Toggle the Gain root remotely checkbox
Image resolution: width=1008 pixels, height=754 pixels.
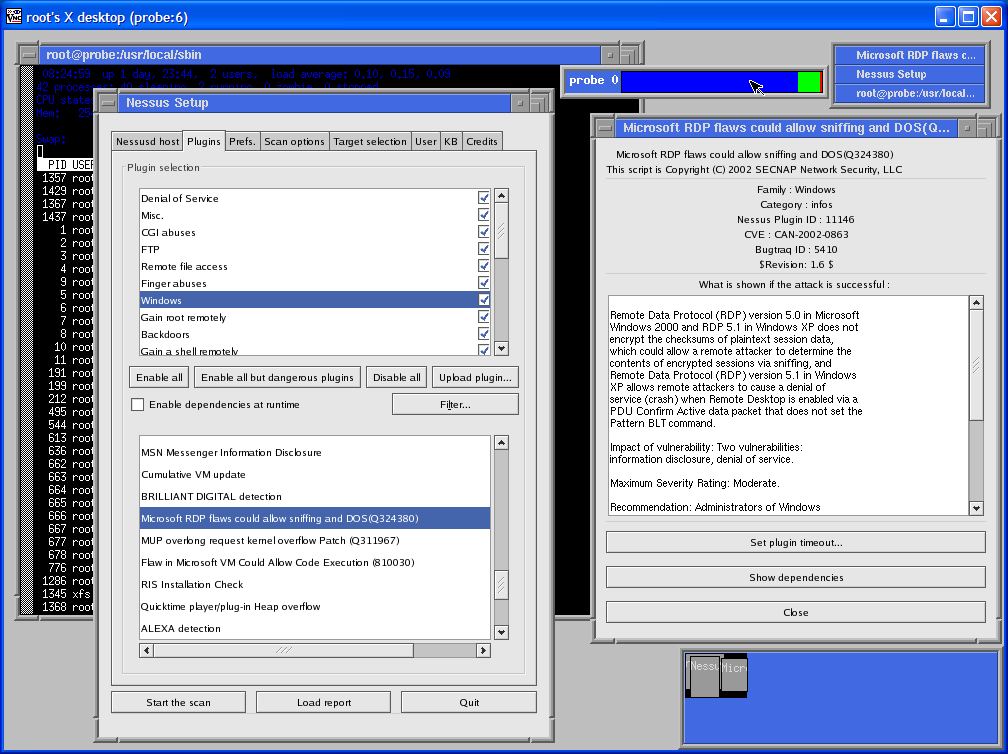point(483,317)
